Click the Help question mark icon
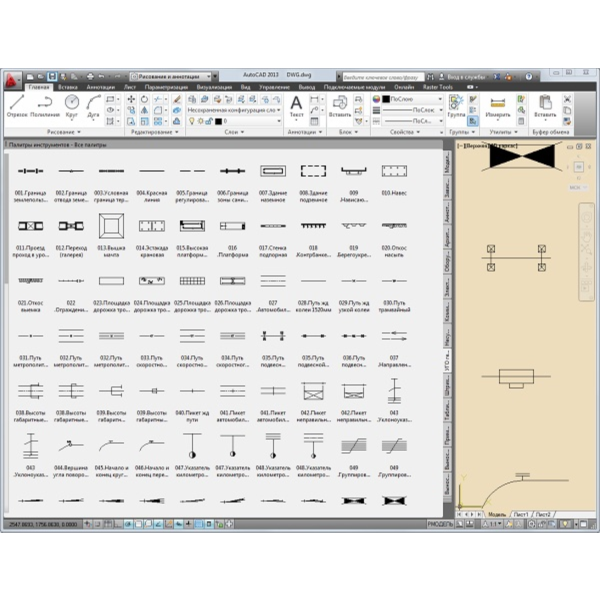The image size is (600, 600). (x=529, y=77)
